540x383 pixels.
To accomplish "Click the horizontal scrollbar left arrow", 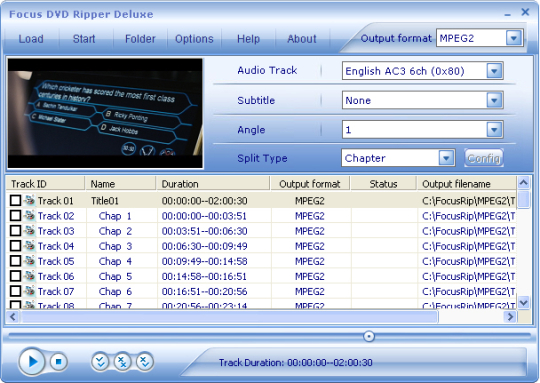I will coord(13,317).
